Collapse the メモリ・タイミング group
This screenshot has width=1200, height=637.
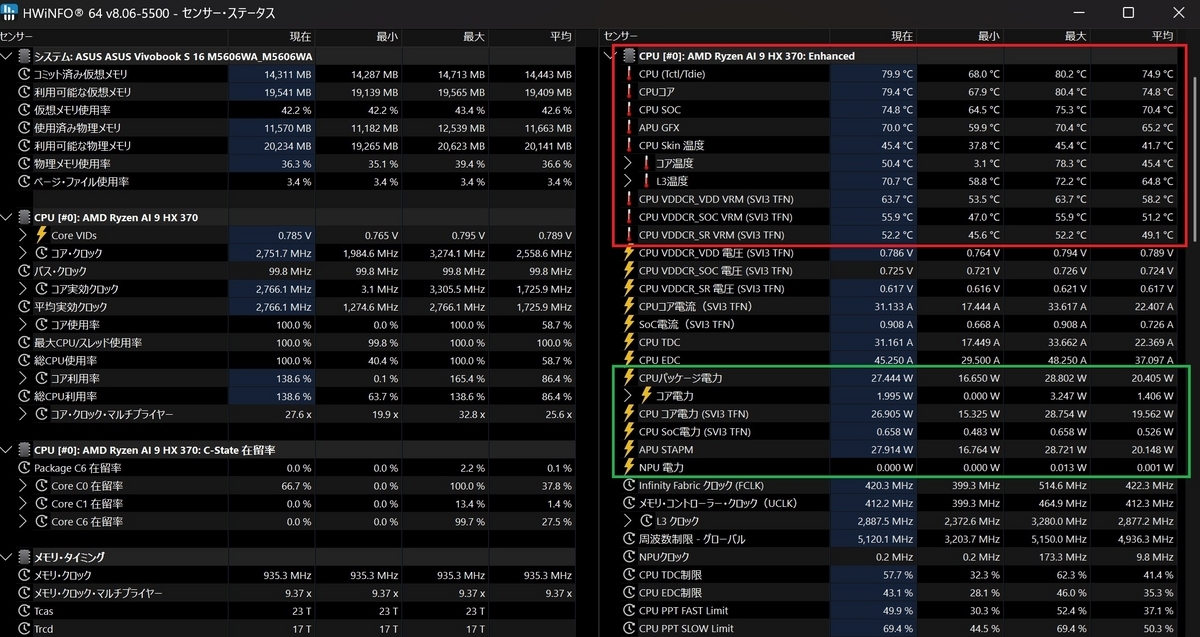pos(8,557)
